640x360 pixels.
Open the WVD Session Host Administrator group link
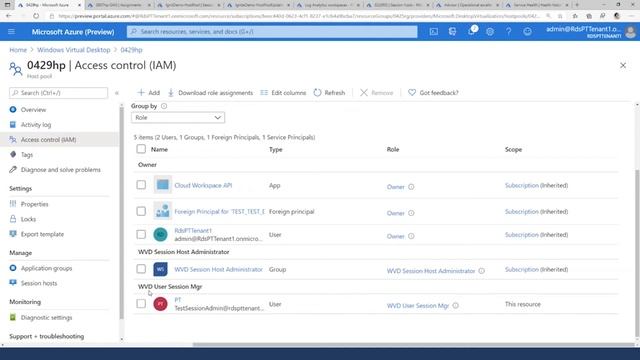click(218, 269)
